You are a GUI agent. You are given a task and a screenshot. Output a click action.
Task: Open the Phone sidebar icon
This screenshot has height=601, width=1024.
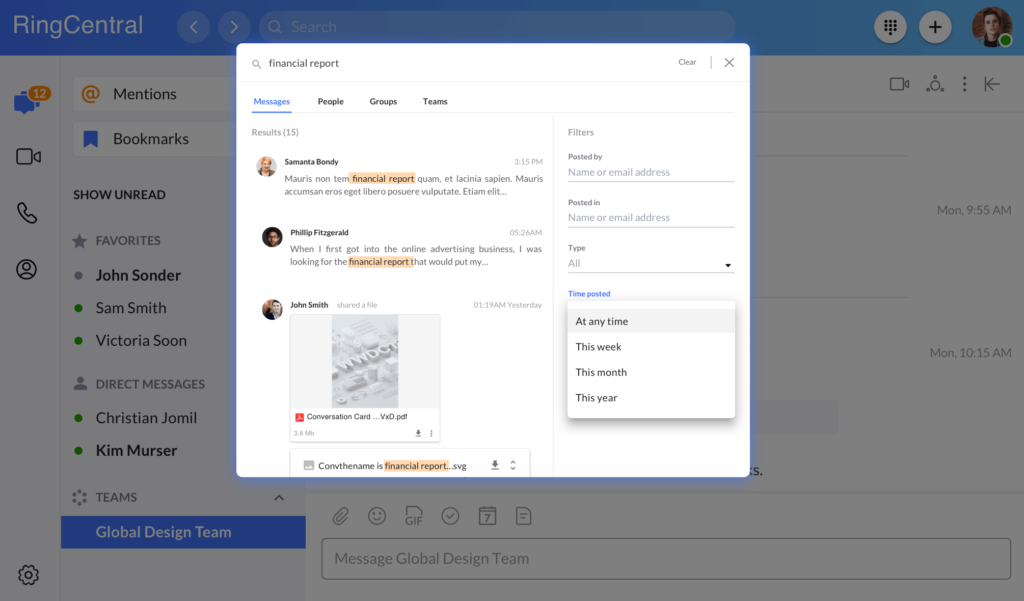click(27, 213)
